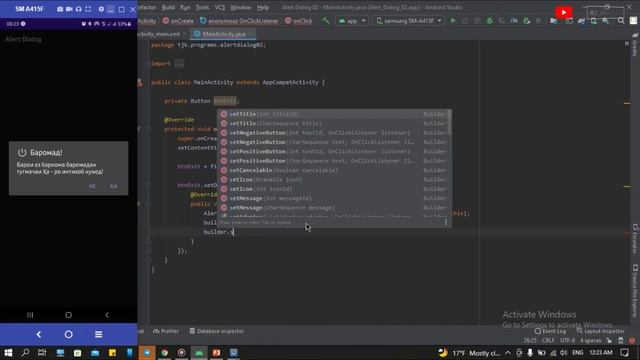Click the mirror bar menu button
The image size is (640, 360).
click(x=98, y=334)
